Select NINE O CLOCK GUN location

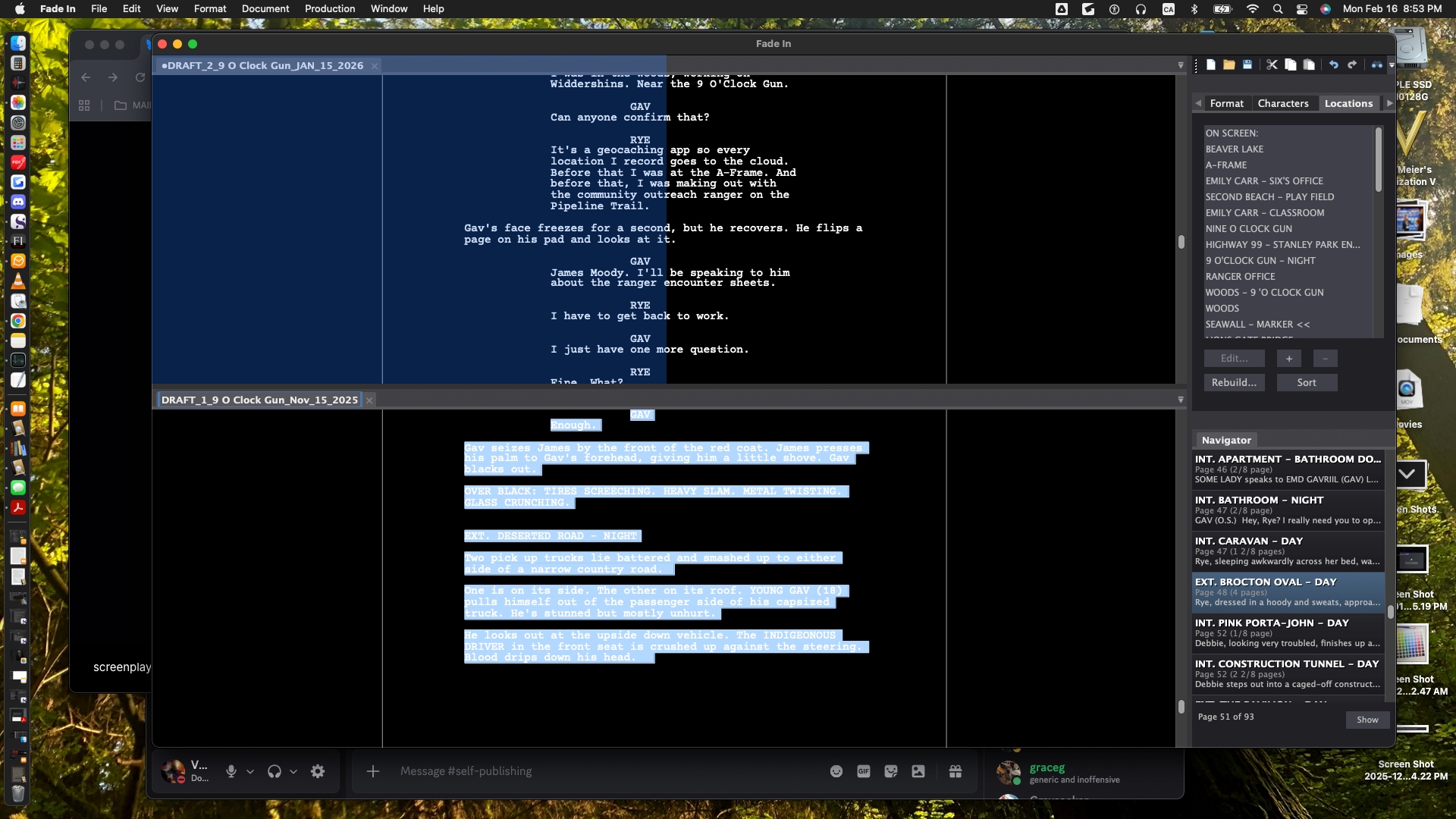click(1248, 228)
